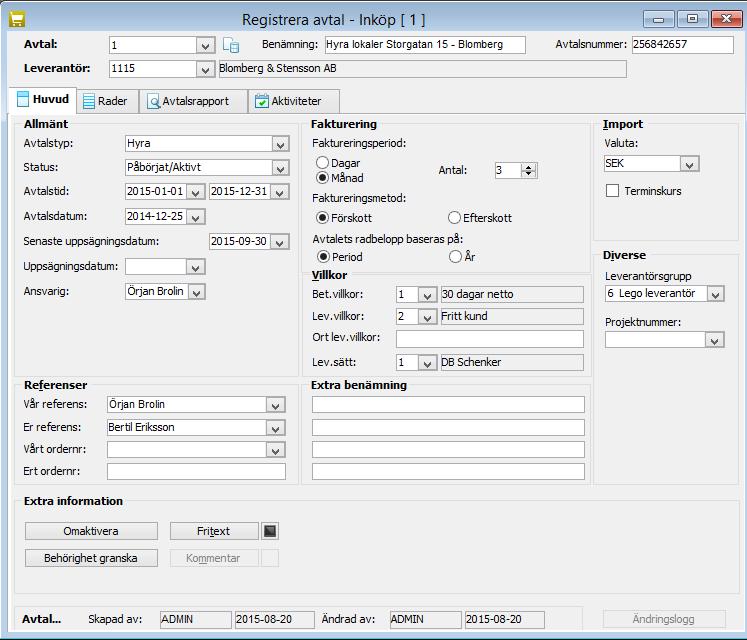This screenshot has height=640, width=747.
Task: Click the Fritext button
Action: tap(214, 531)
